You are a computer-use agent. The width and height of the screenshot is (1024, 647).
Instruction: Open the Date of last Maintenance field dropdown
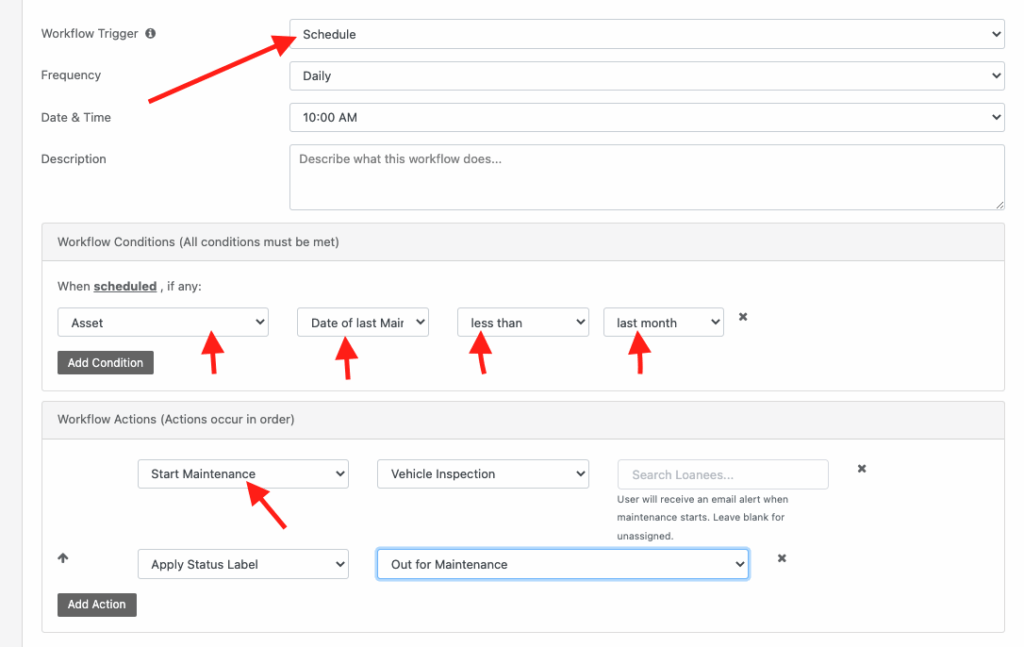point(362,322)
